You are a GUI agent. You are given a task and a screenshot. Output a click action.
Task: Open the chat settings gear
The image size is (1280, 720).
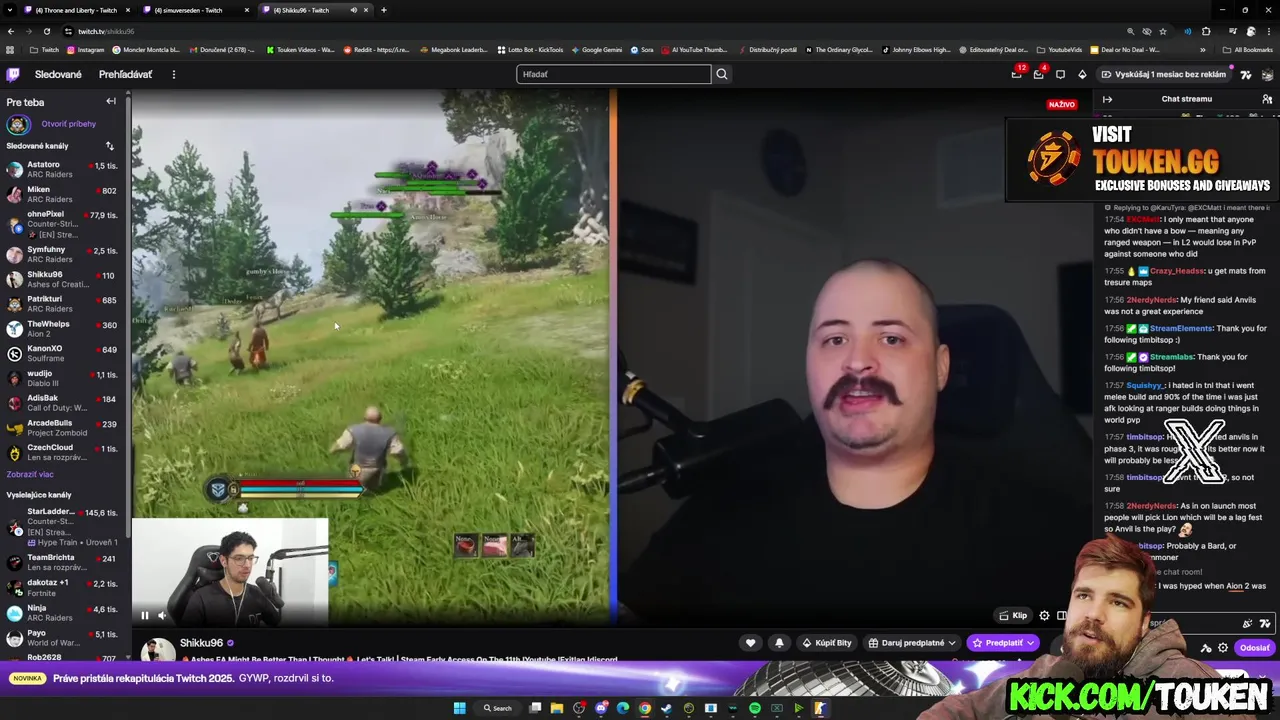click(1222, 648)
